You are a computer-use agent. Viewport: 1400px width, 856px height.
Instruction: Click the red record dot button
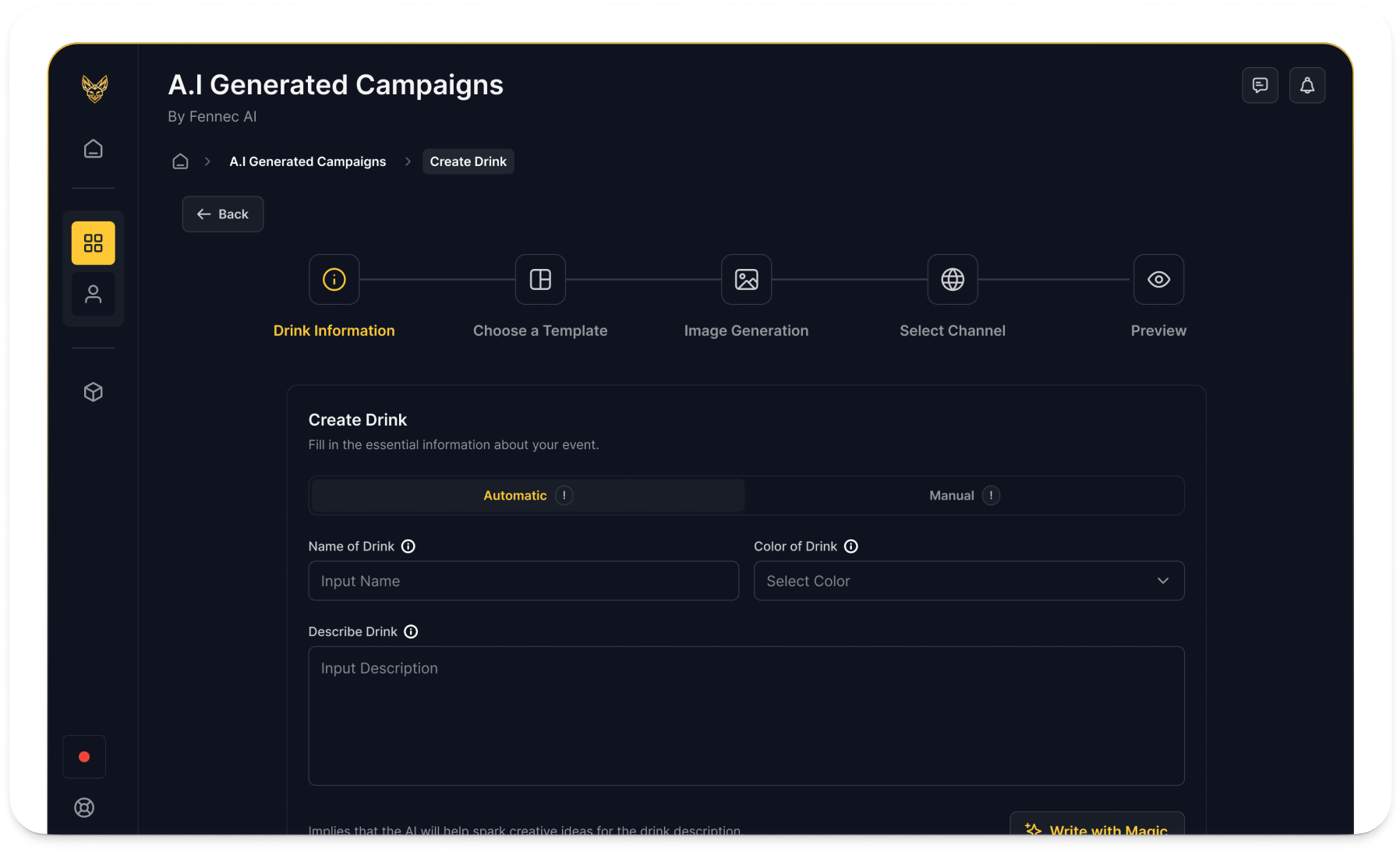tap(84, 757)
